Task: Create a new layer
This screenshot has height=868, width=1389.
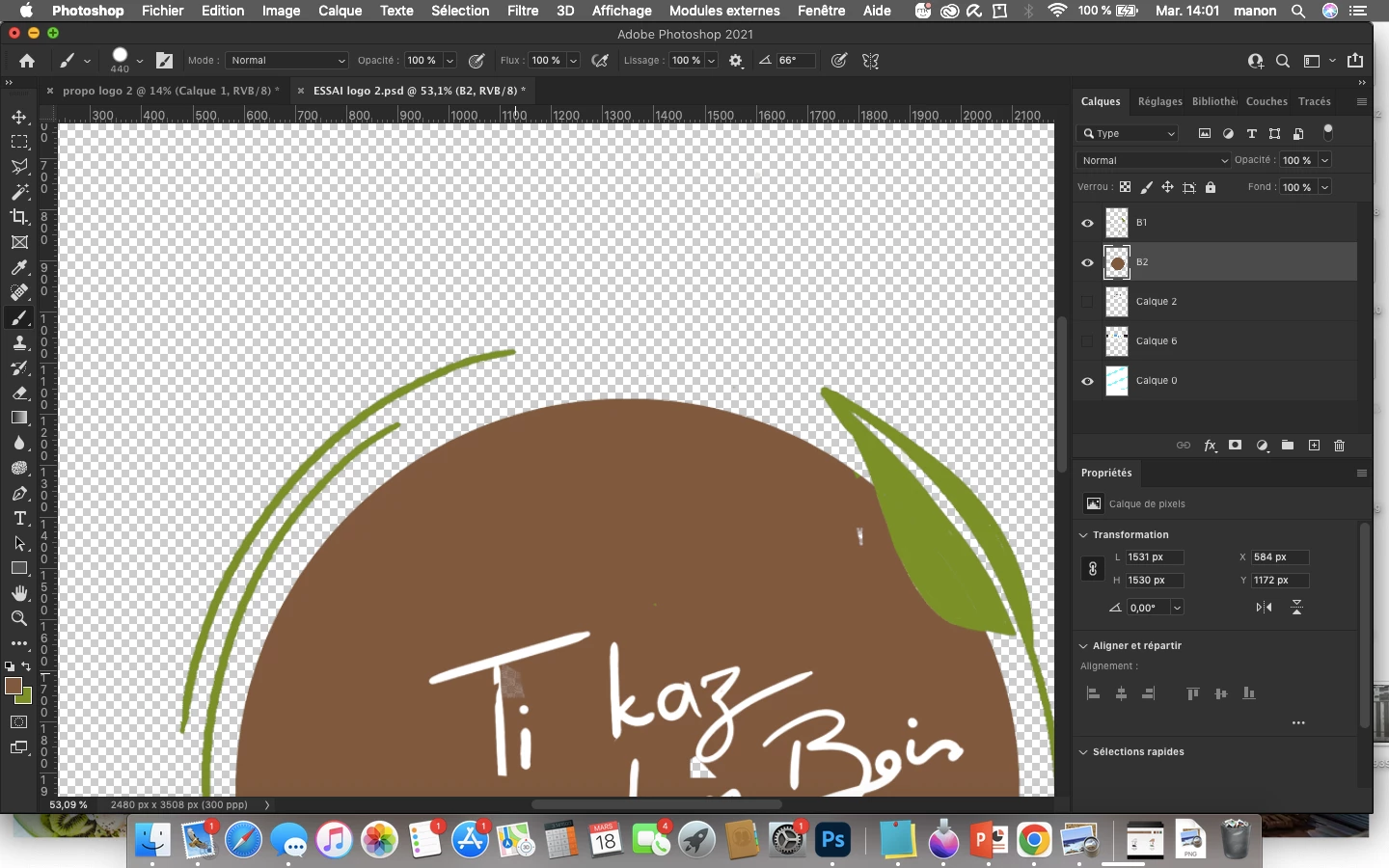Action: [x=1314, y=446]
